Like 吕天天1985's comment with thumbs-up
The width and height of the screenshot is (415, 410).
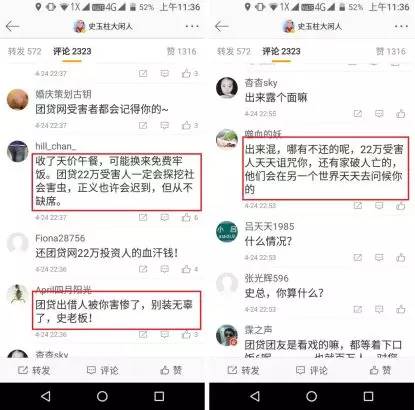pos(401,257)
